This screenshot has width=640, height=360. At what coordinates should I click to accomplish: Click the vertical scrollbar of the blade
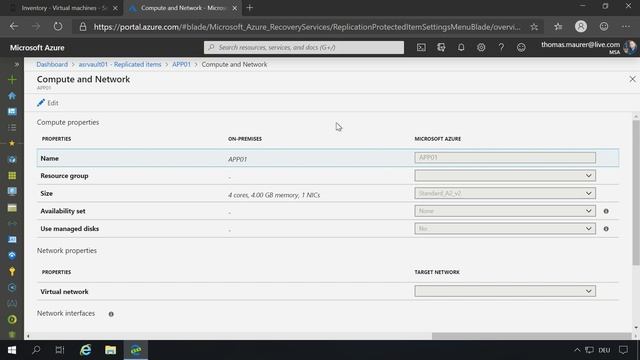tap(636, 192)
